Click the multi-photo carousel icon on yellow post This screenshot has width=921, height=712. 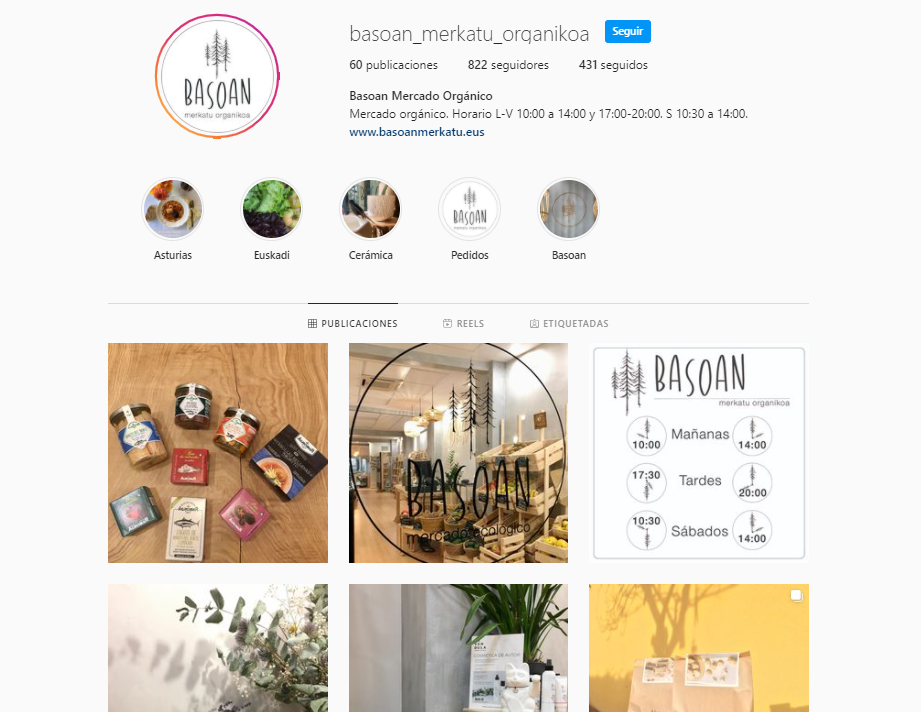coord(796,596)
